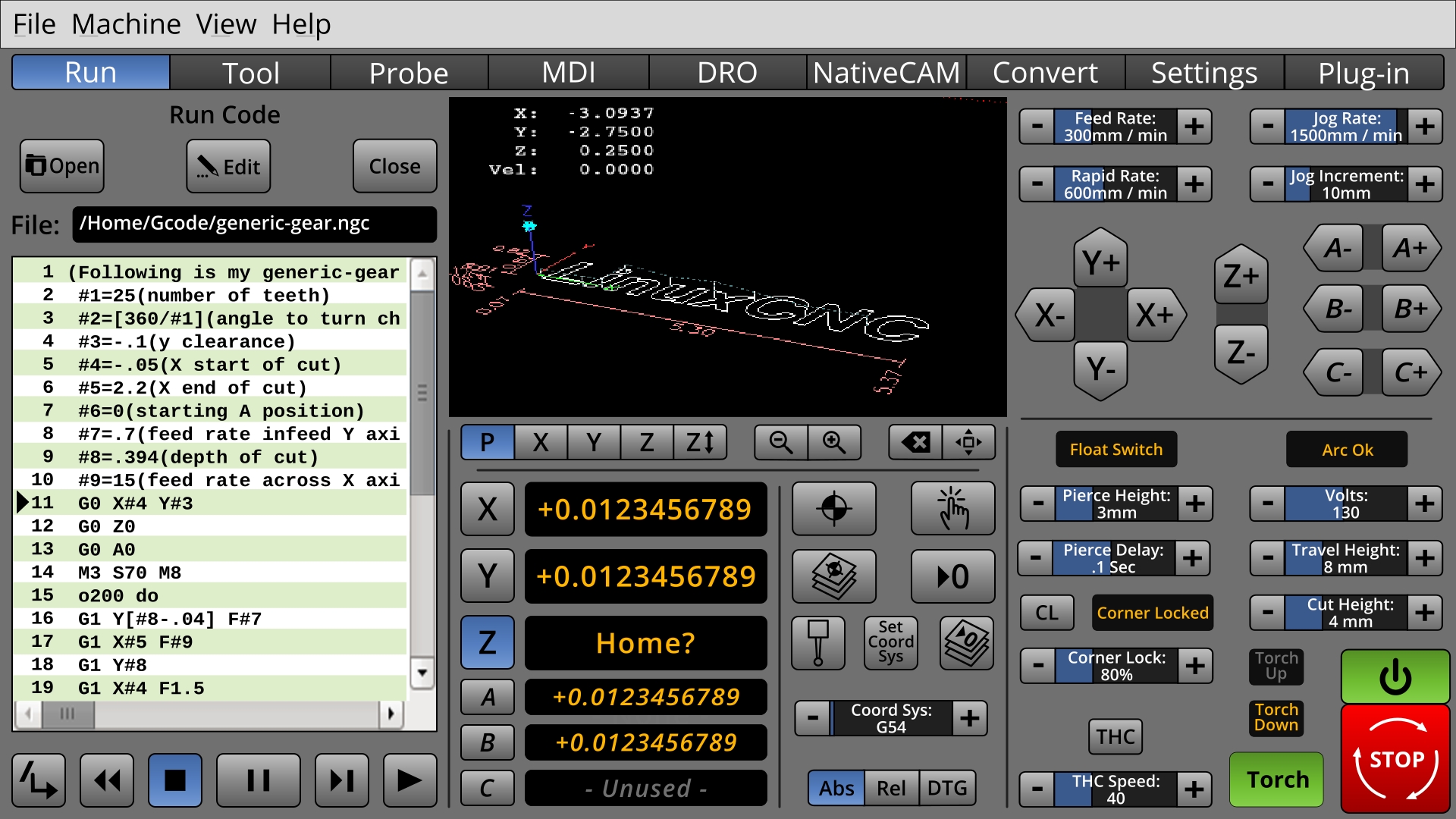Viewport: 1456px width, 819px height.
Task: Zoom out the toolpath preview
Action: 781,442
